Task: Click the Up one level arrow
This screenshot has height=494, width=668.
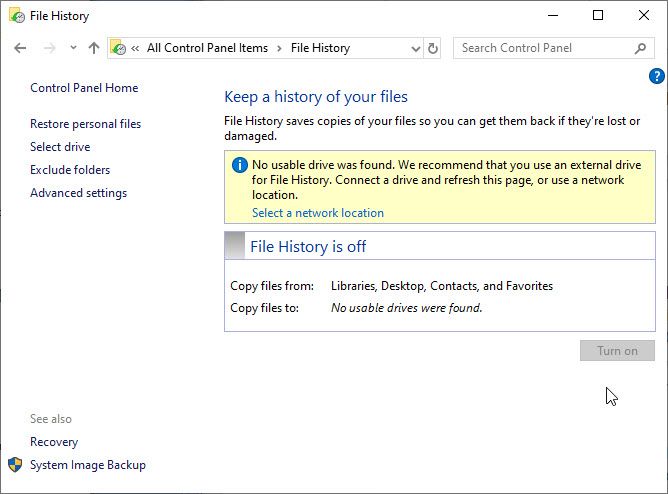Action: 94,48
